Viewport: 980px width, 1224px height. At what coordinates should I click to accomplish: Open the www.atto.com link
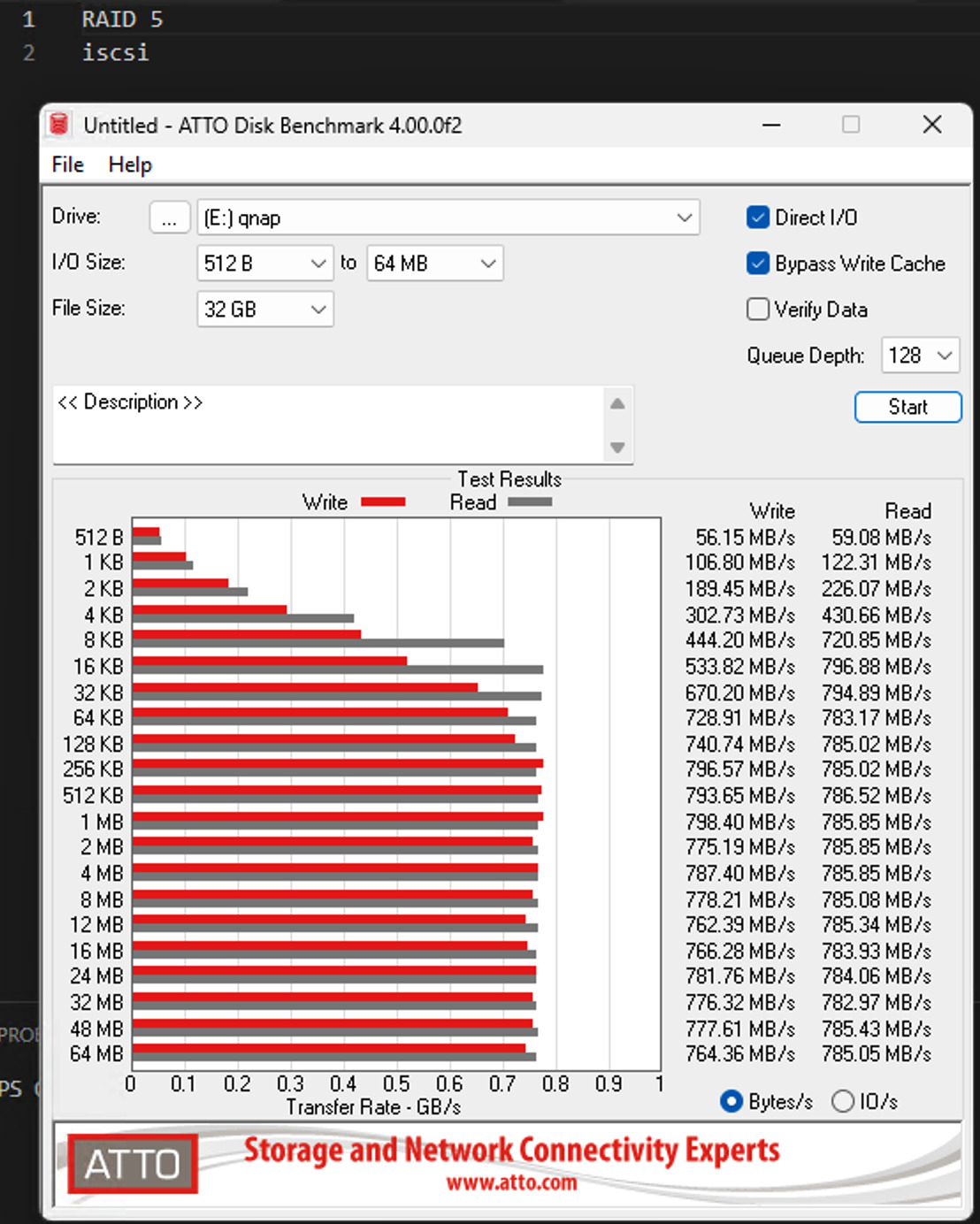511,1183
